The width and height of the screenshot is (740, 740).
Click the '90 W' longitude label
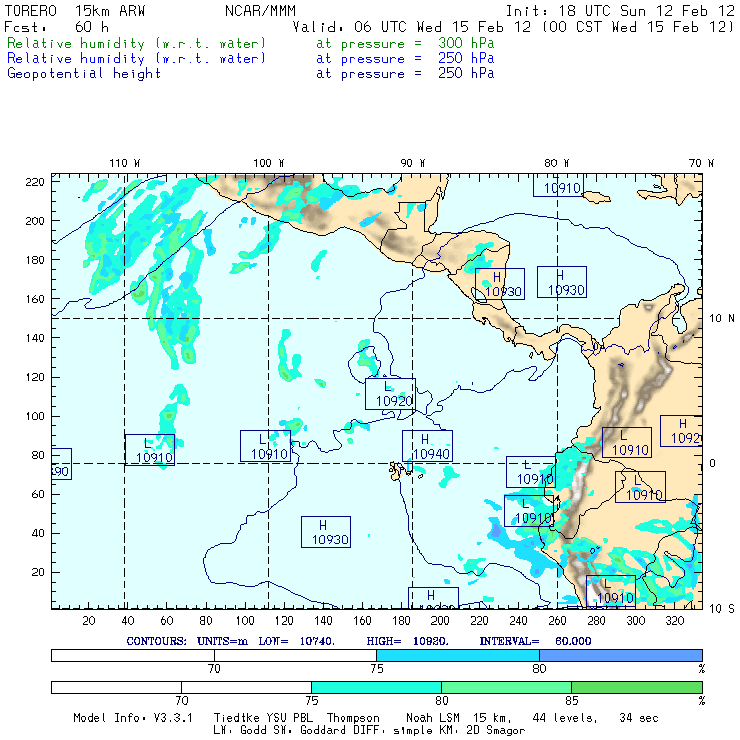(x=413, y=163)
